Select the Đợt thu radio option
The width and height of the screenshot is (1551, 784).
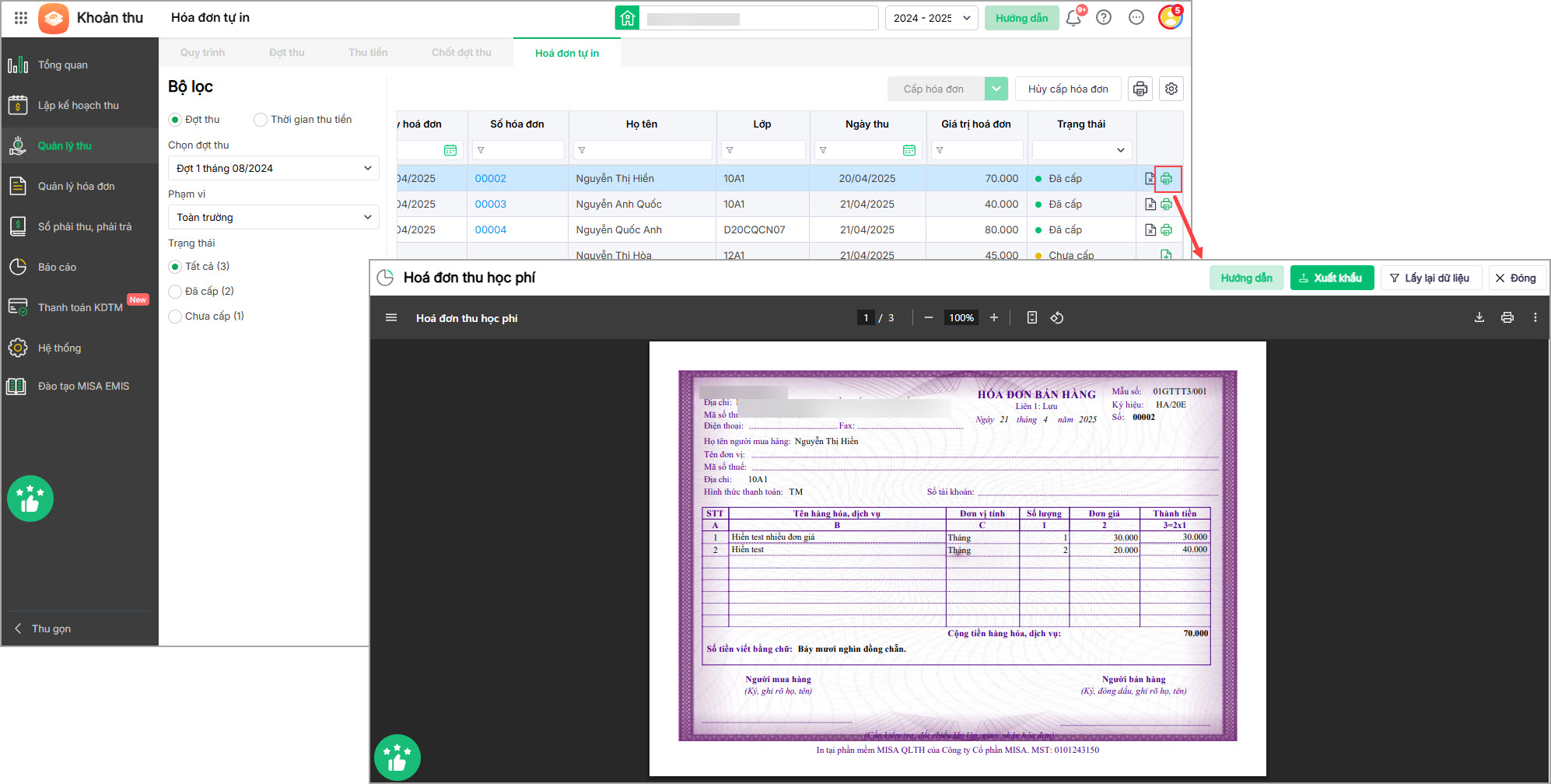coord(175,120)
